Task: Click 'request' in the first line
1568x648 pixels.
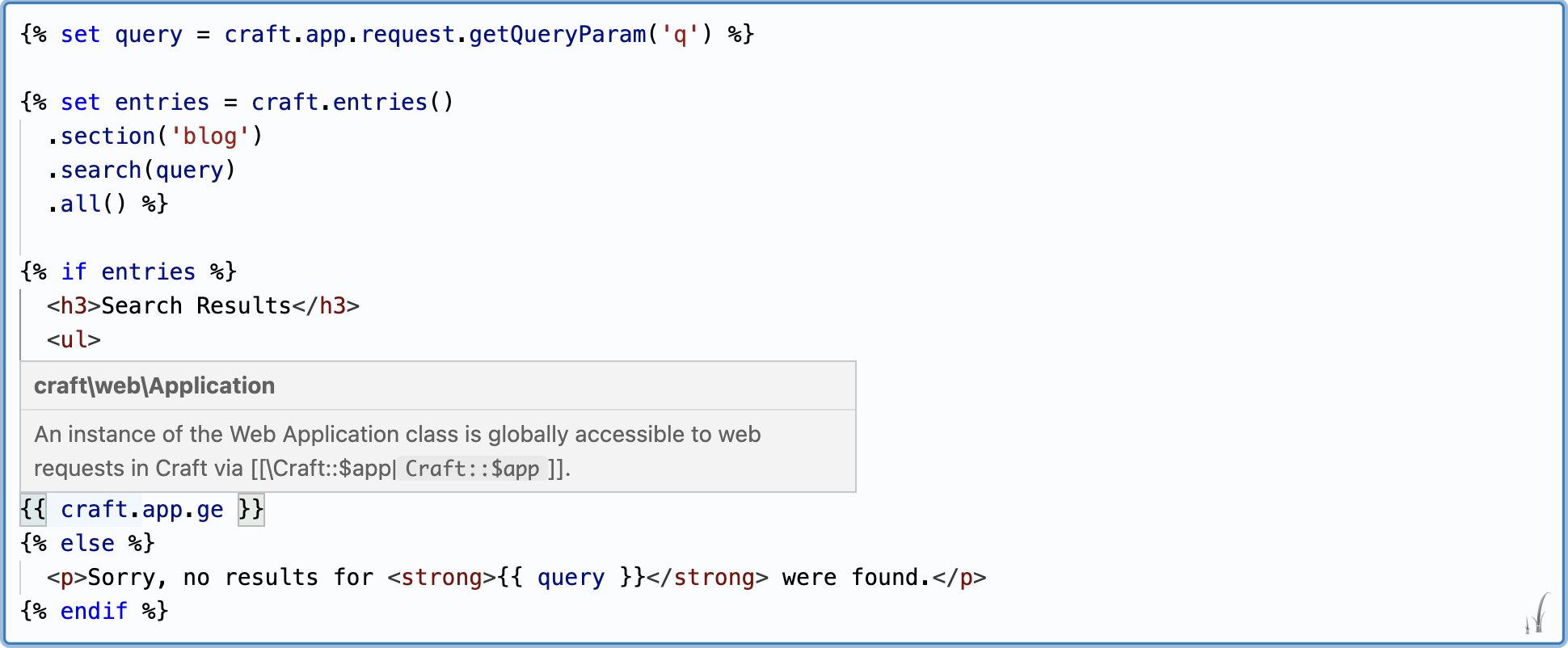Action: 407,35
